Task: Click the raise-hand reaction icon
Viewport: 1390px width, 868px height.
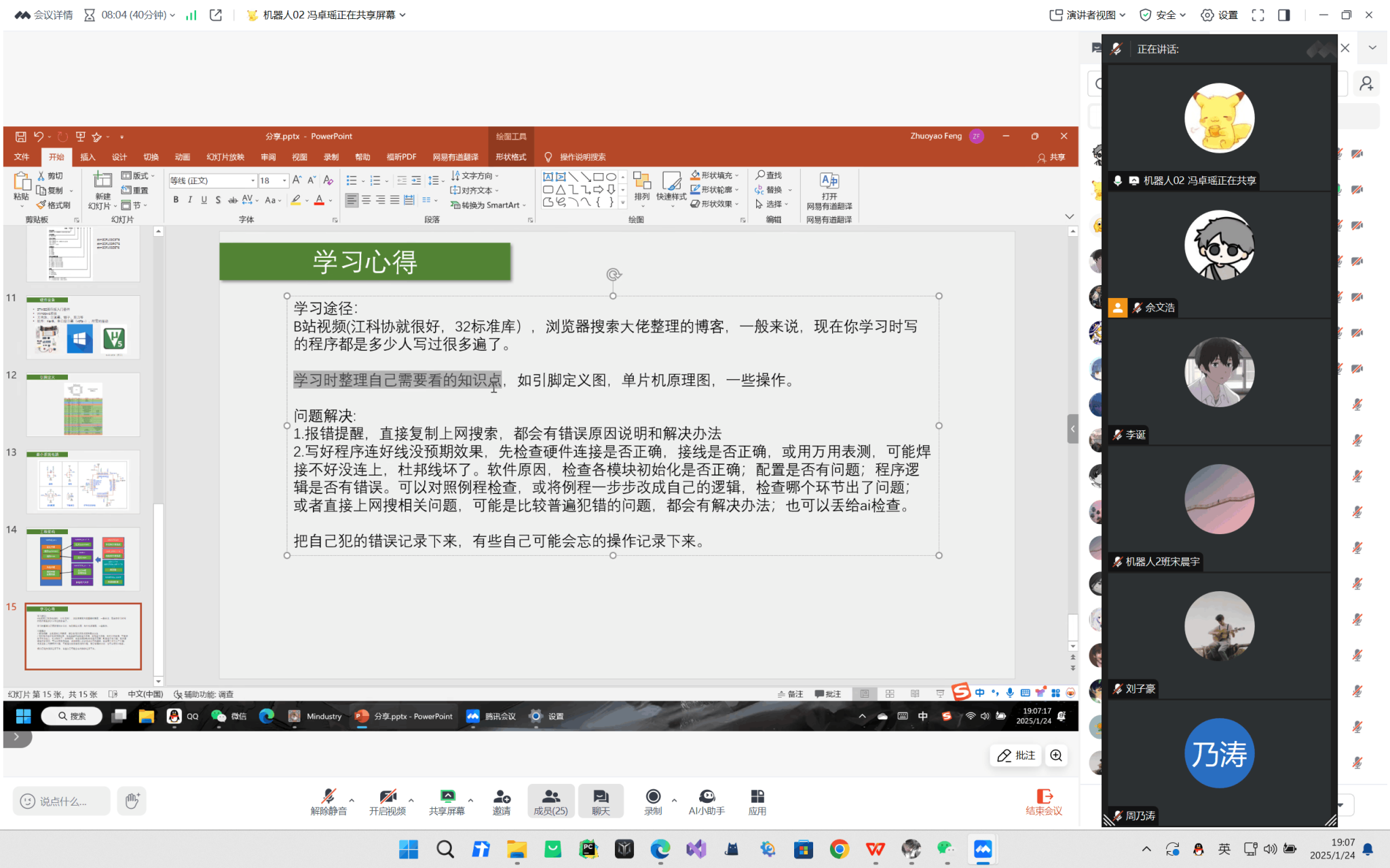Action: (132, 801)
